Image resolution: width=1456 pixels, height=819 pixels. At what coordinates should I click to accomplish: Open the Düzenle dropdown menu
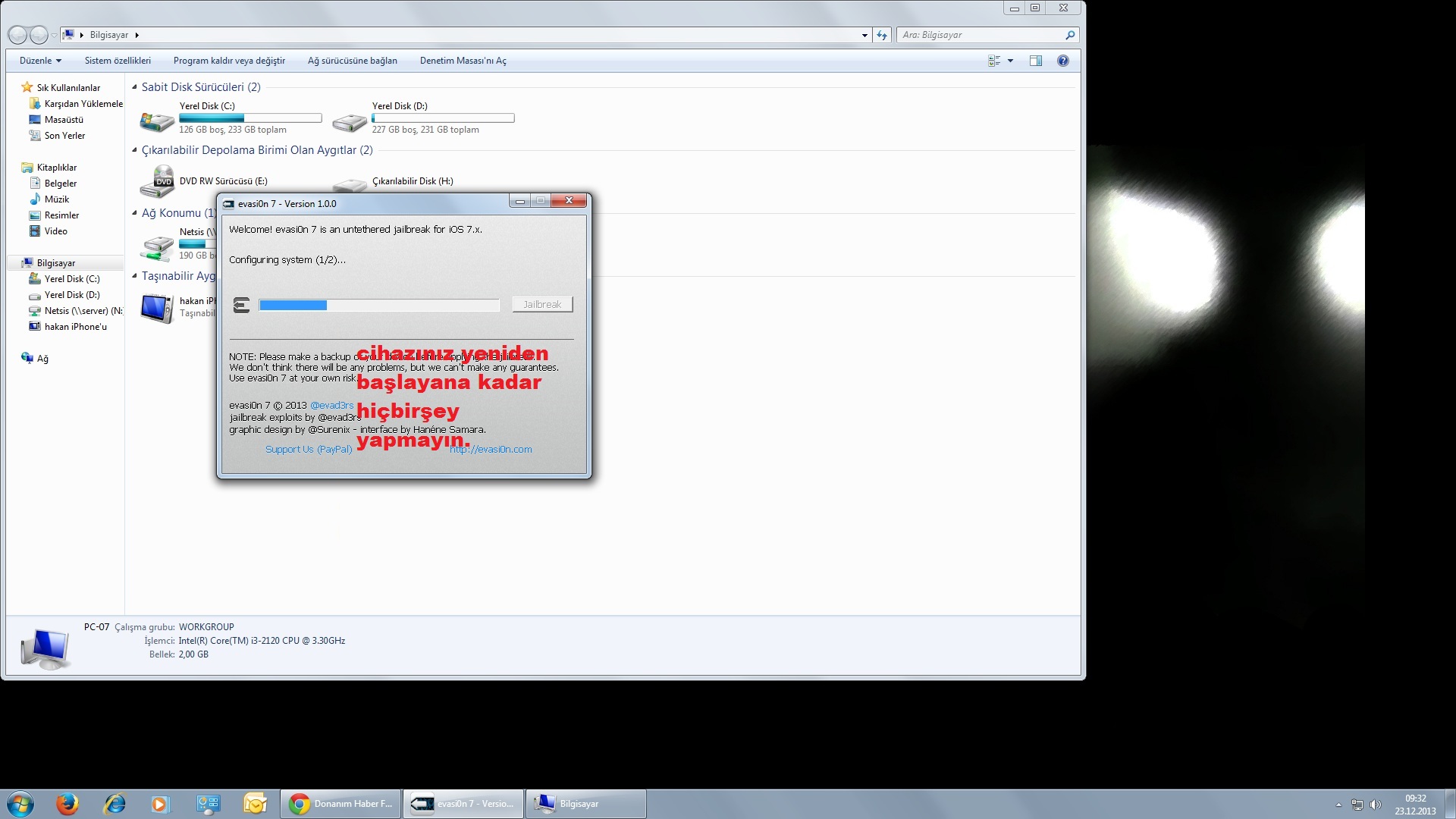(x=40, y=61)
